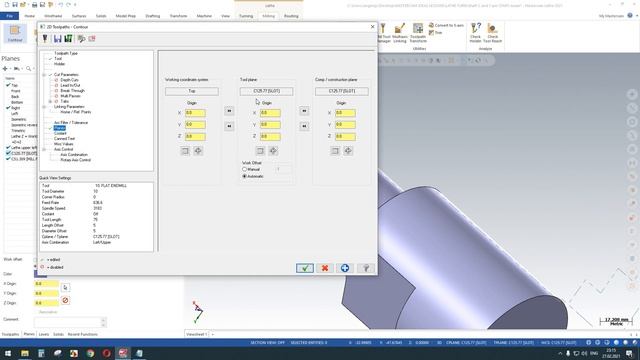Open the Levels panel tab

[44, 334]
